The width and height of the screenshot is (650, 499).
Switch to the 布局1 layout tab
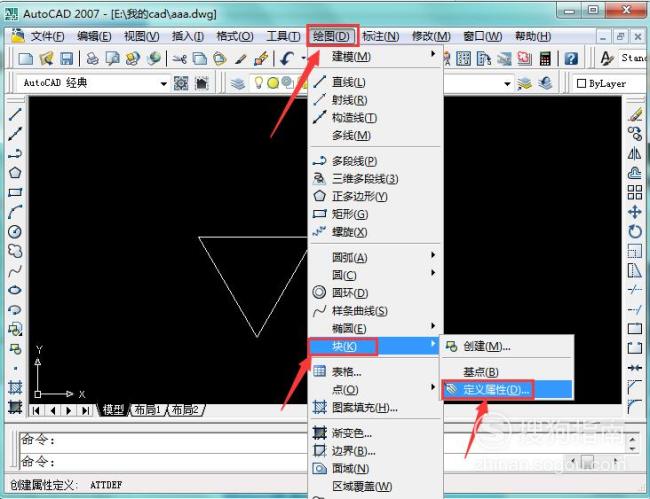148,410
